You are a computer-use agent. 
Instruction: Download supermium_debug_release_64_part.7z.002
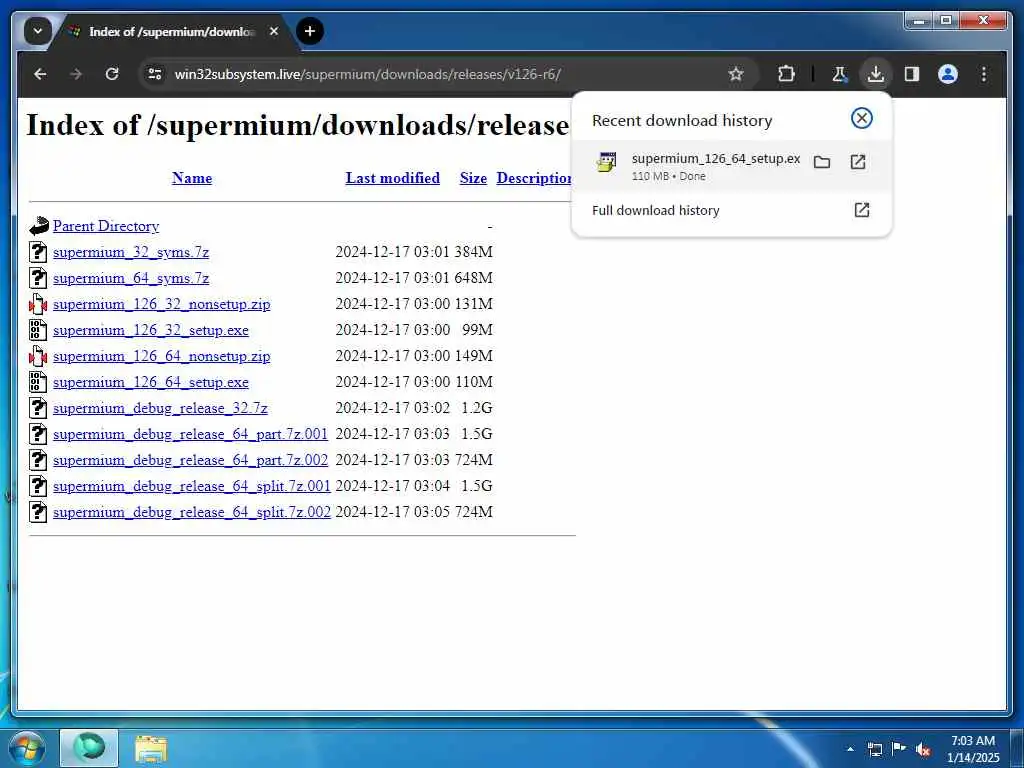pyautogui.click(x=190, y=460)
